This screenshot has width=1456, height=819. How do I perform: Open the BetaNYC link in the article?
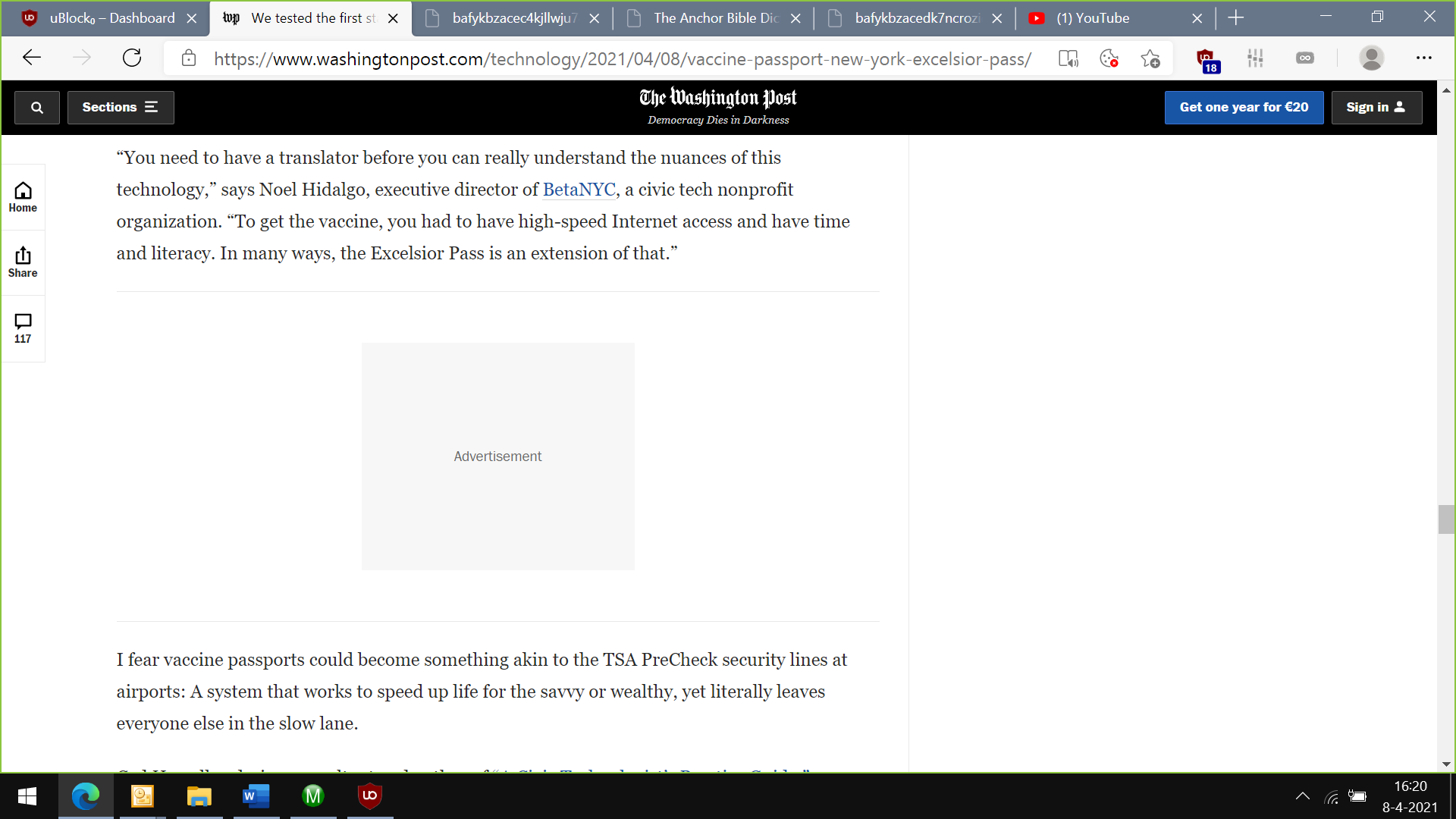tap(579, 190)
